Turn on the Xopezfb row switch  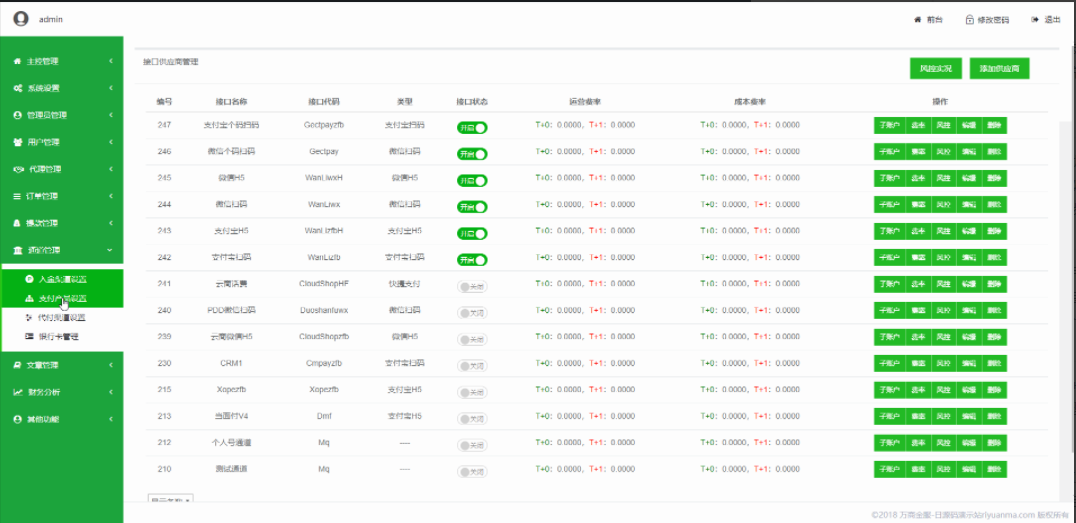pos(472,393)
